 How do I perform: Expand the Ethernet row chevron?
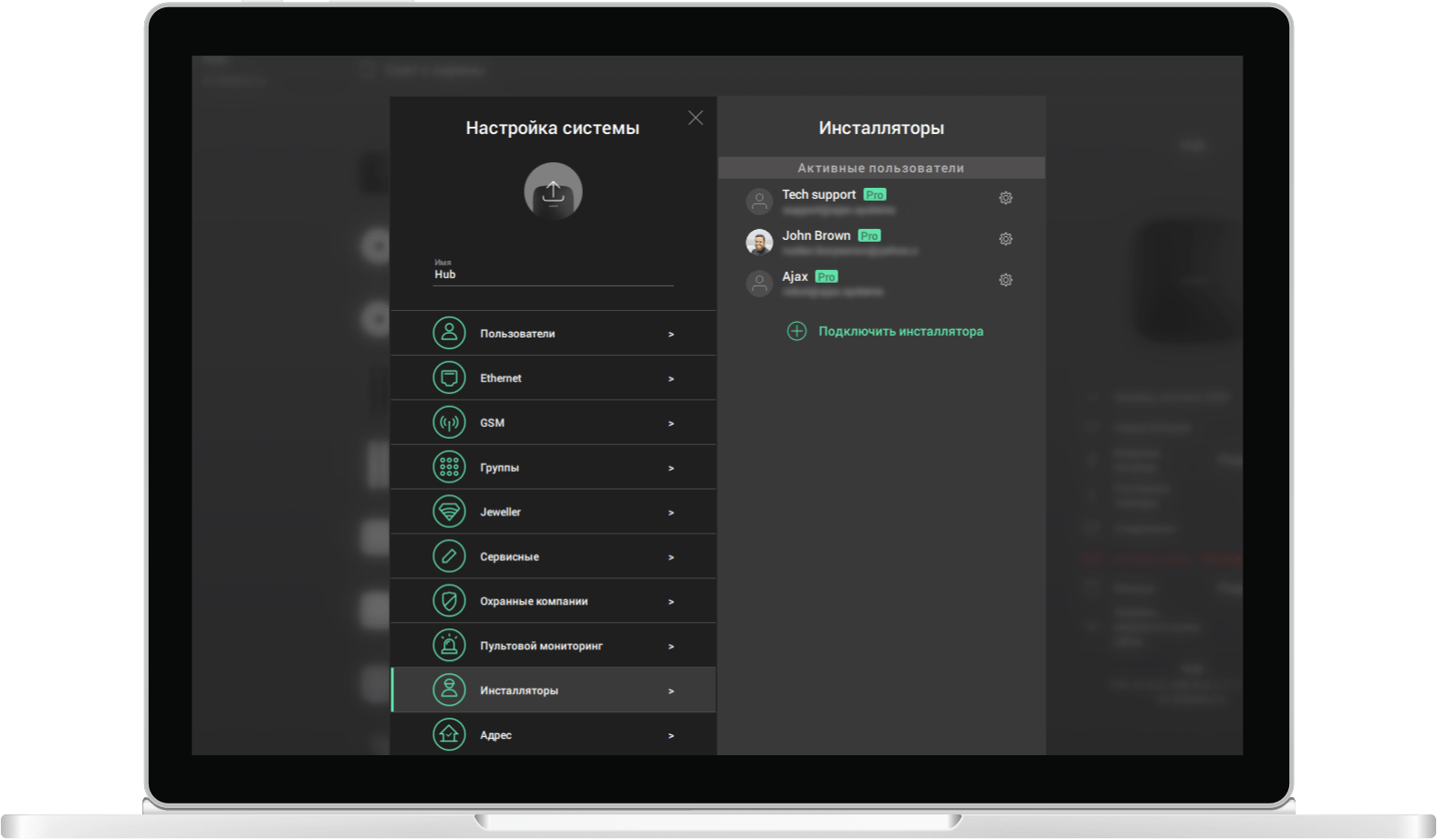[671, 379]
